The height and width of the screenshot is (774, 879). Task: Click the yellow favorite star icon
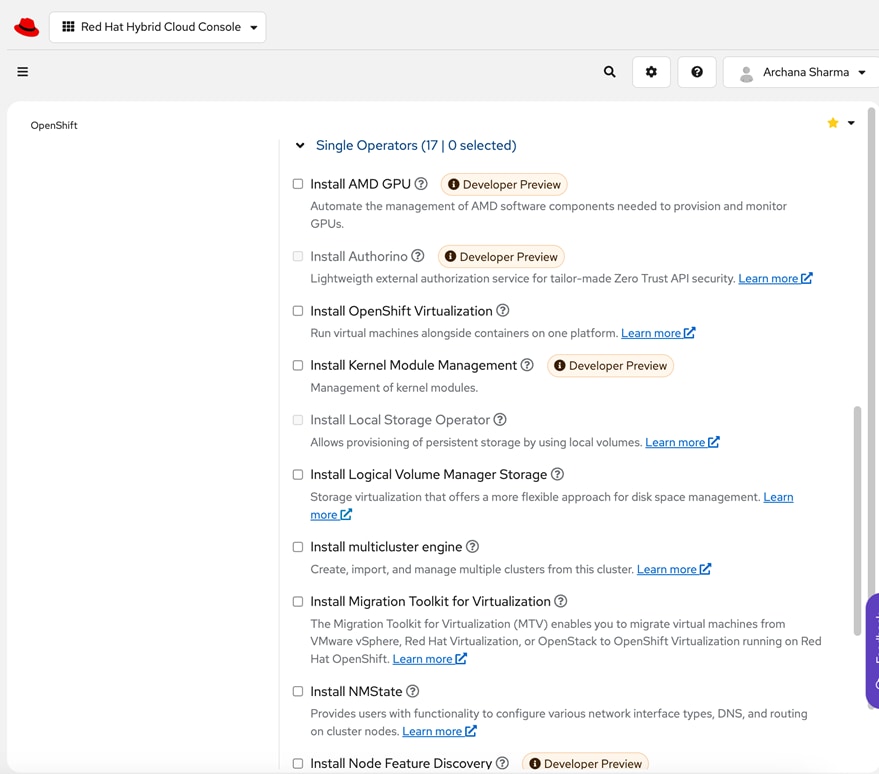tap(832, 123)
